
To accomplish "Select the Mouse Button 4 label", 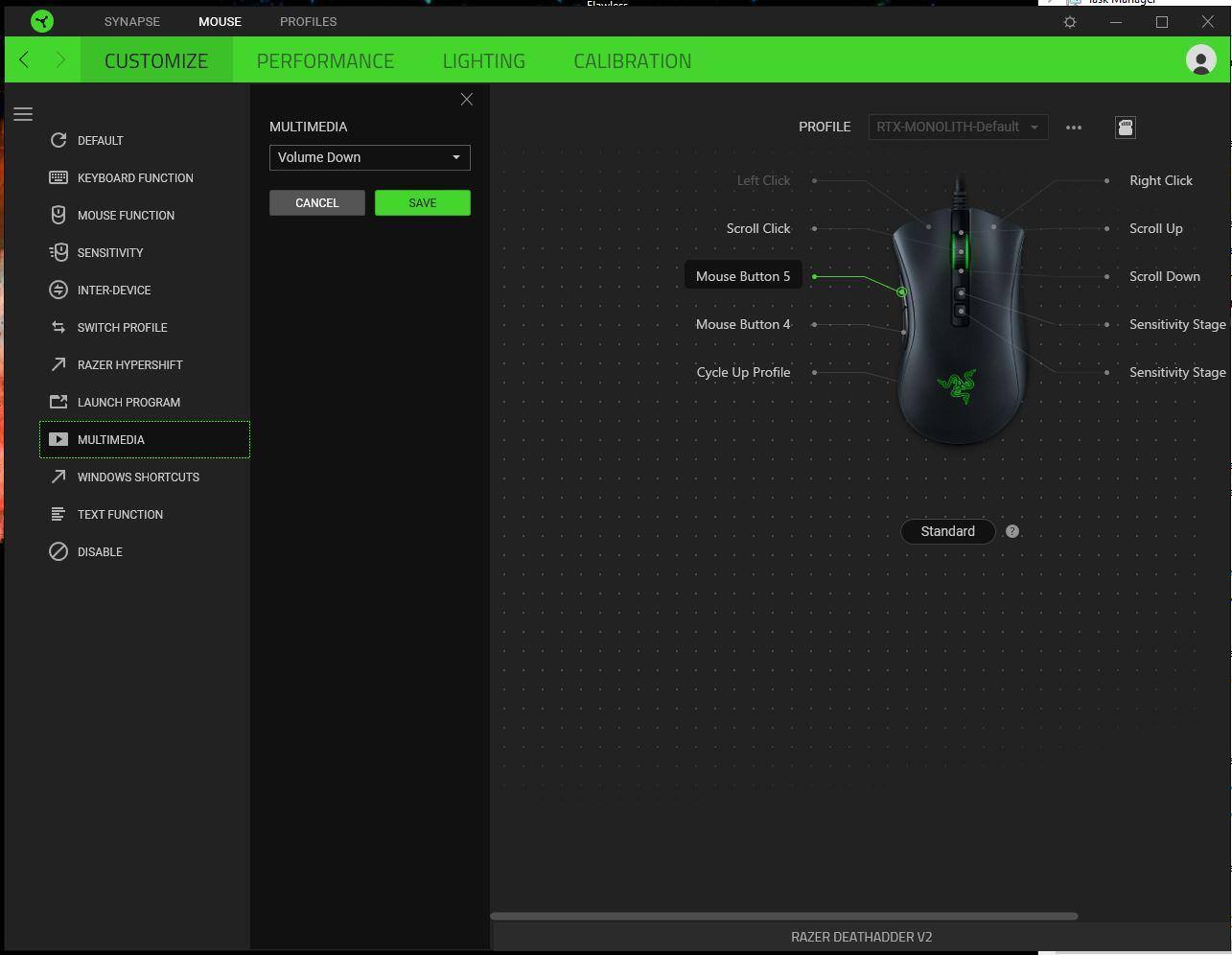I will pos(742,324).
